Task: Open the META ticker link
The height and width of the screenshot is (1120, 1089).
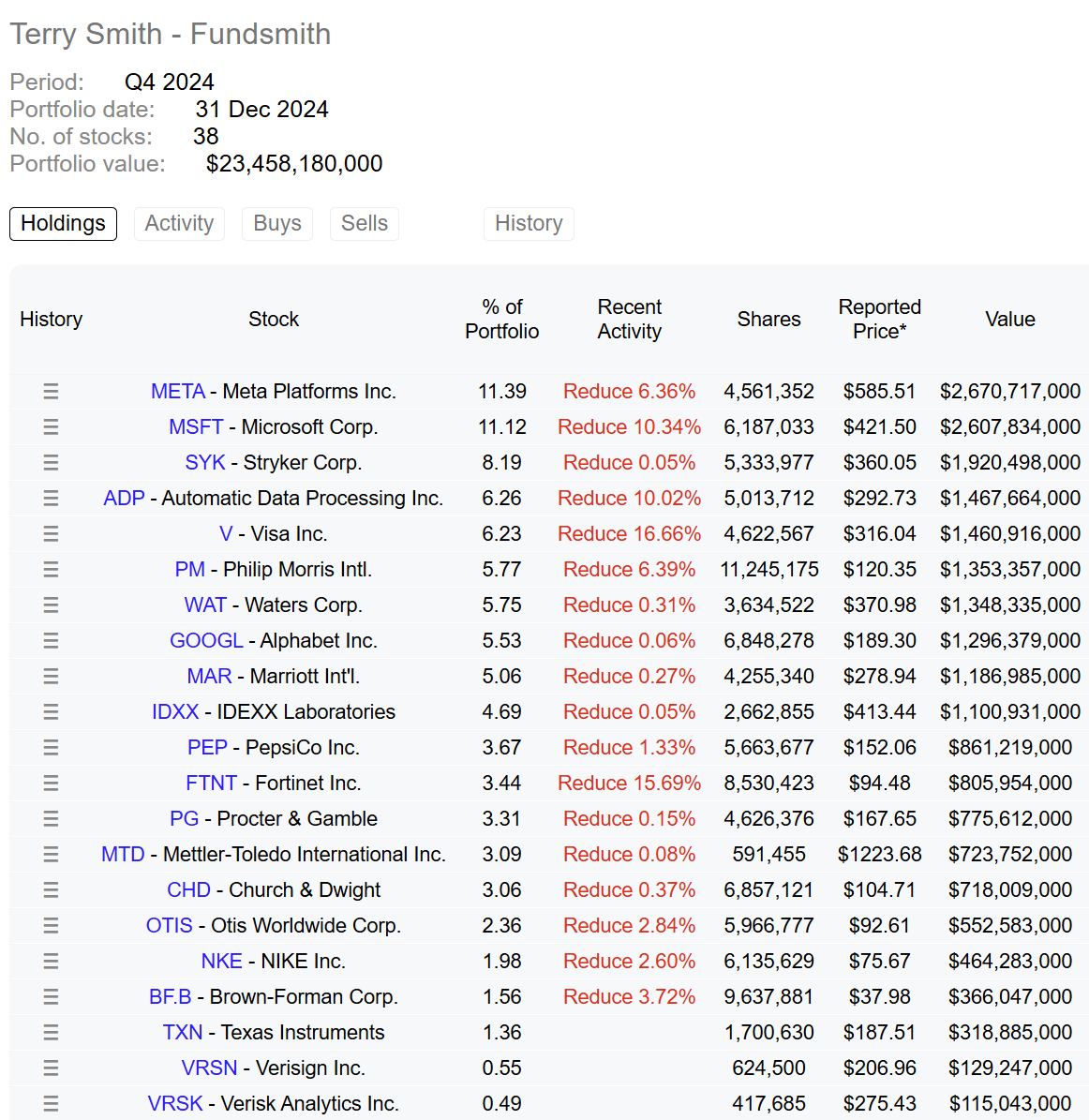Action: pos(178,392)
